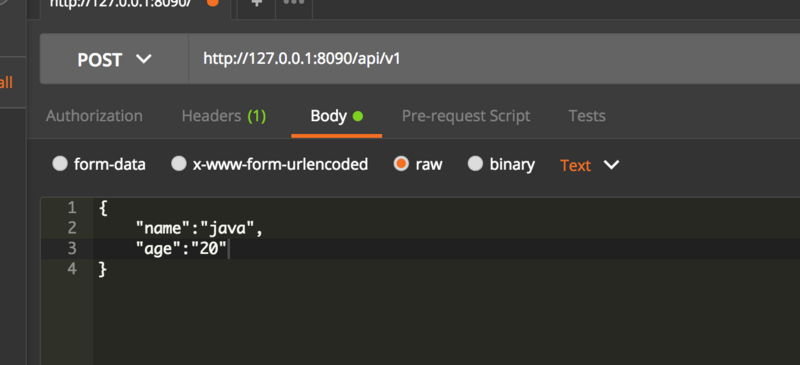Click the orange "all" link in sidebar
This screenshot has height=365, width=800.
point(6,82)
